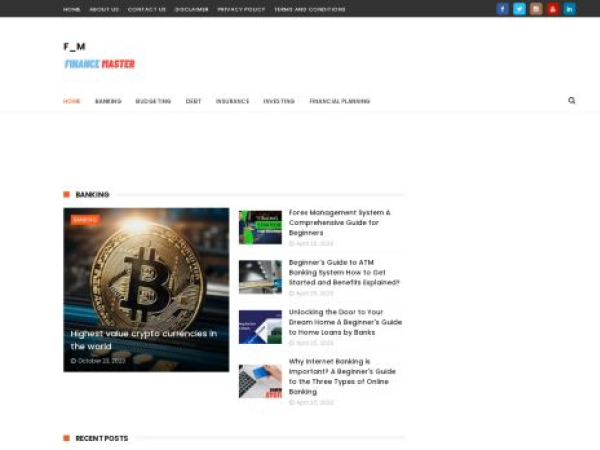Select the Debt navigation item
The width and height of the screenshot is (600, 450).
[193, 101]
